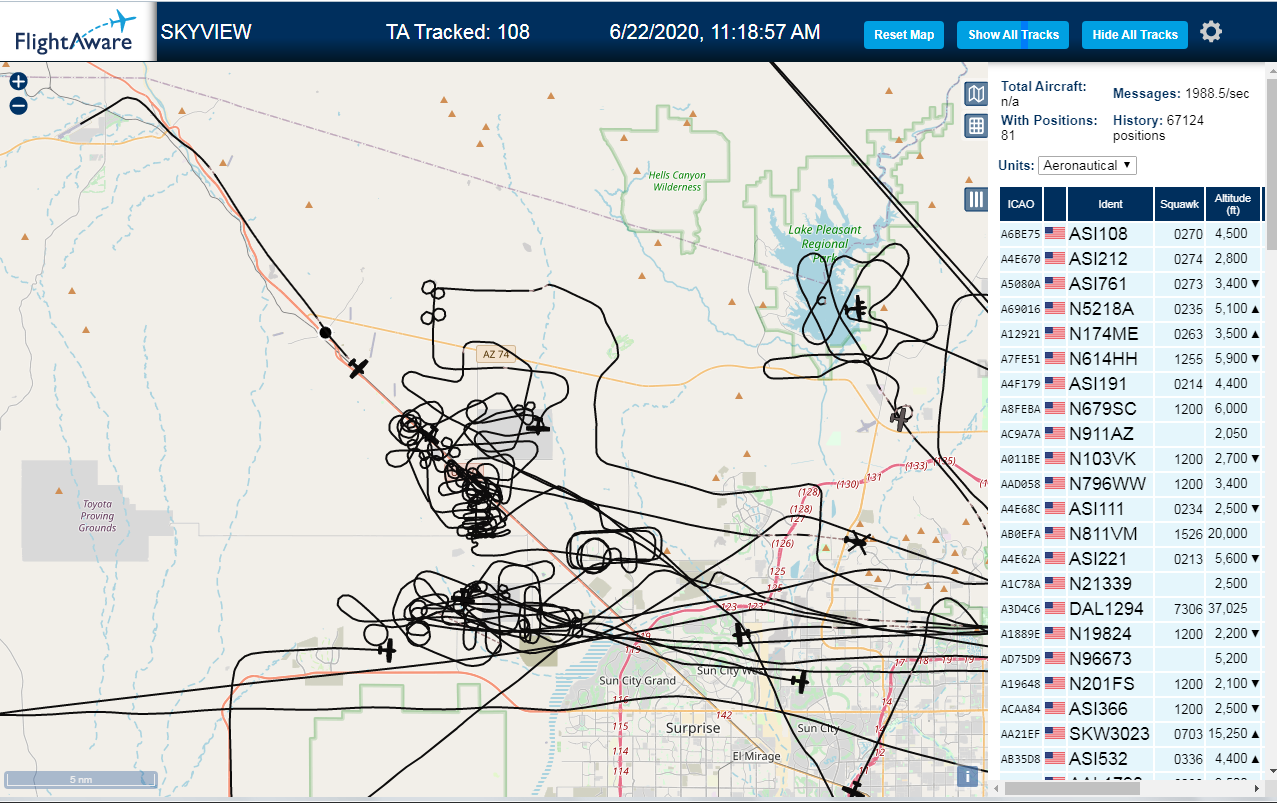
Task: Click the Toyota Proving Grounds map label
Action: pyautogui.click(x=98, y=516)
